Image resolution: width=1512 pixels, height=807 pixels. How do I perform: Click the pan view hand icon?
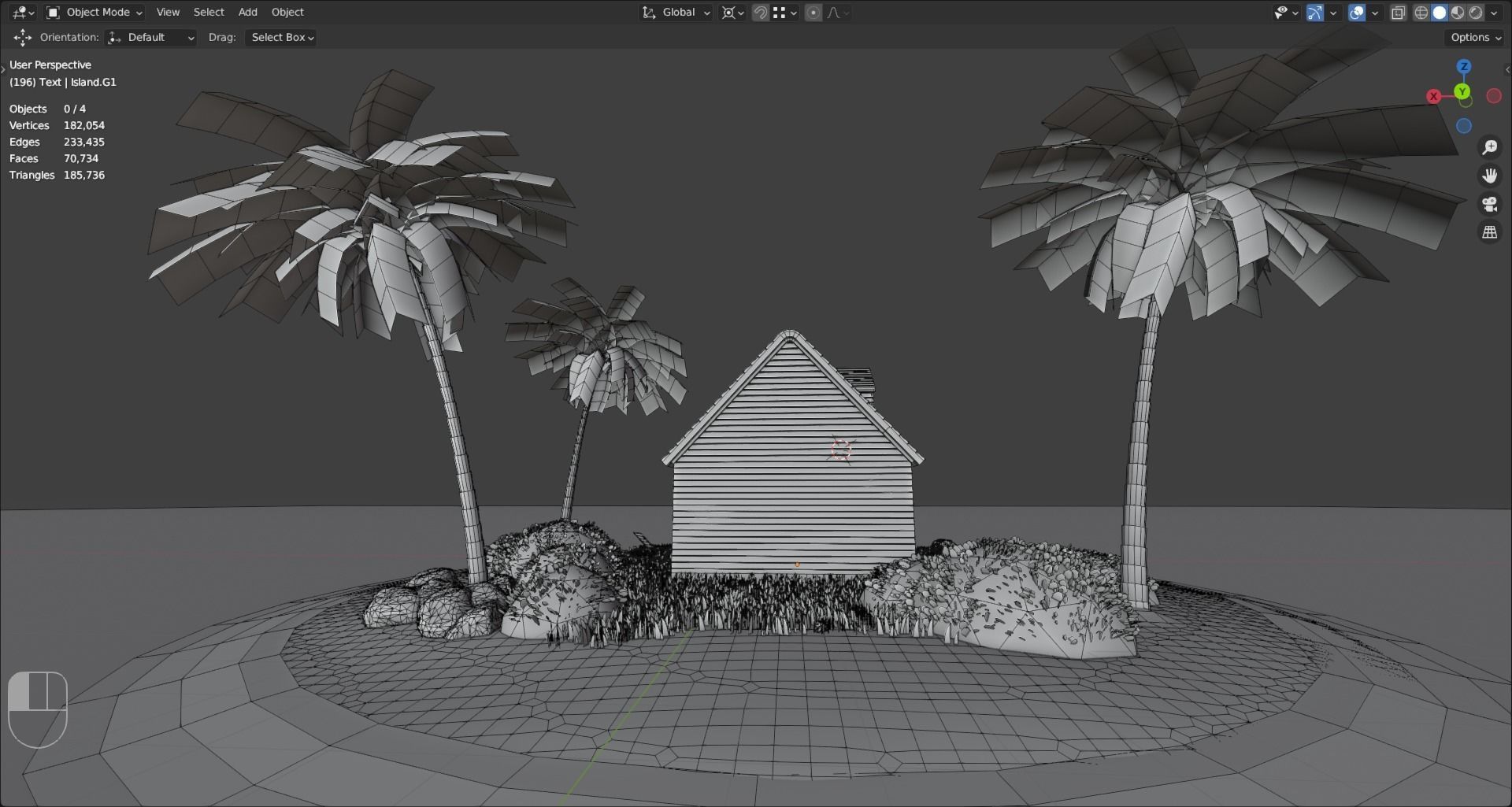tap(1490, 176)
